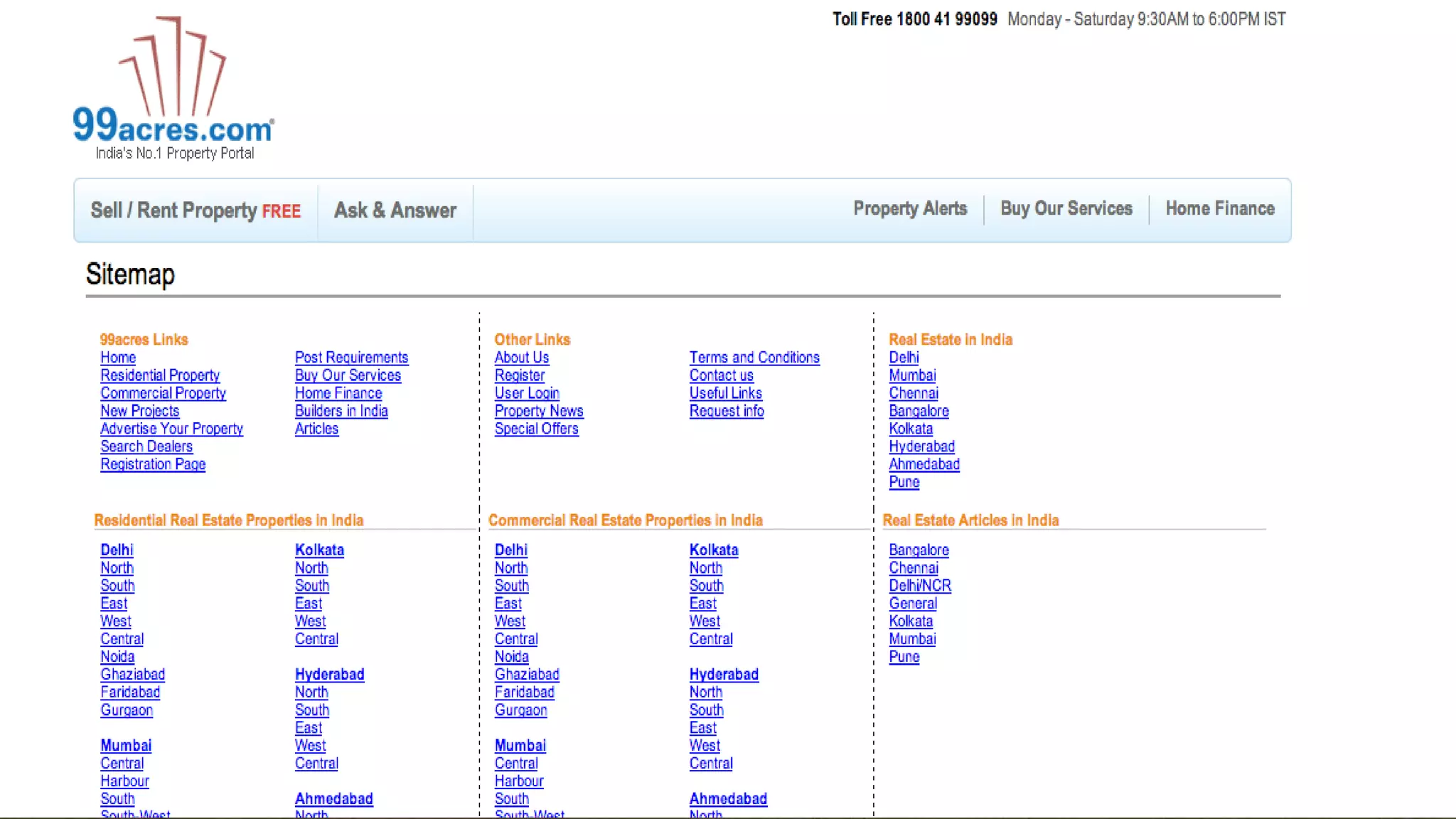Click the 99acres.com logo
The height and width of the screenshot is (819, 1456).
pos(173,89)
